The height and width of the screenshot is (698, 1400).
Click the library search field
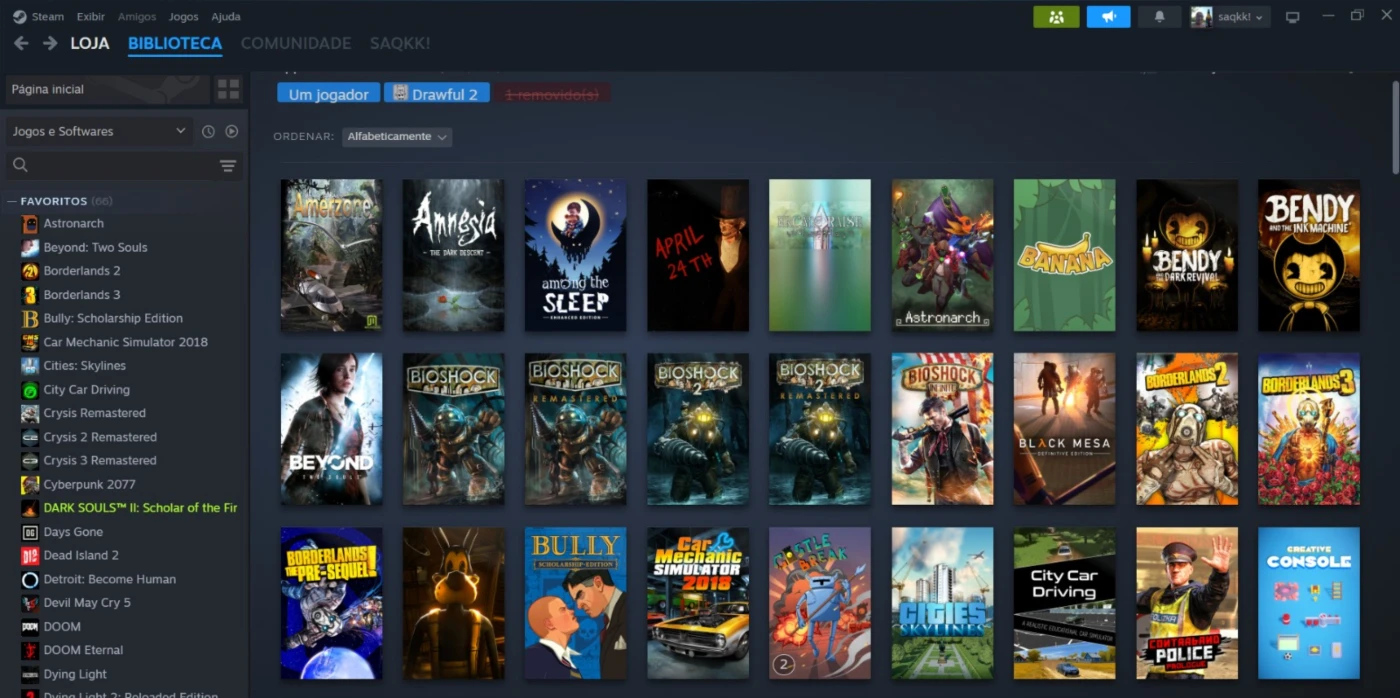coord(112,165)
